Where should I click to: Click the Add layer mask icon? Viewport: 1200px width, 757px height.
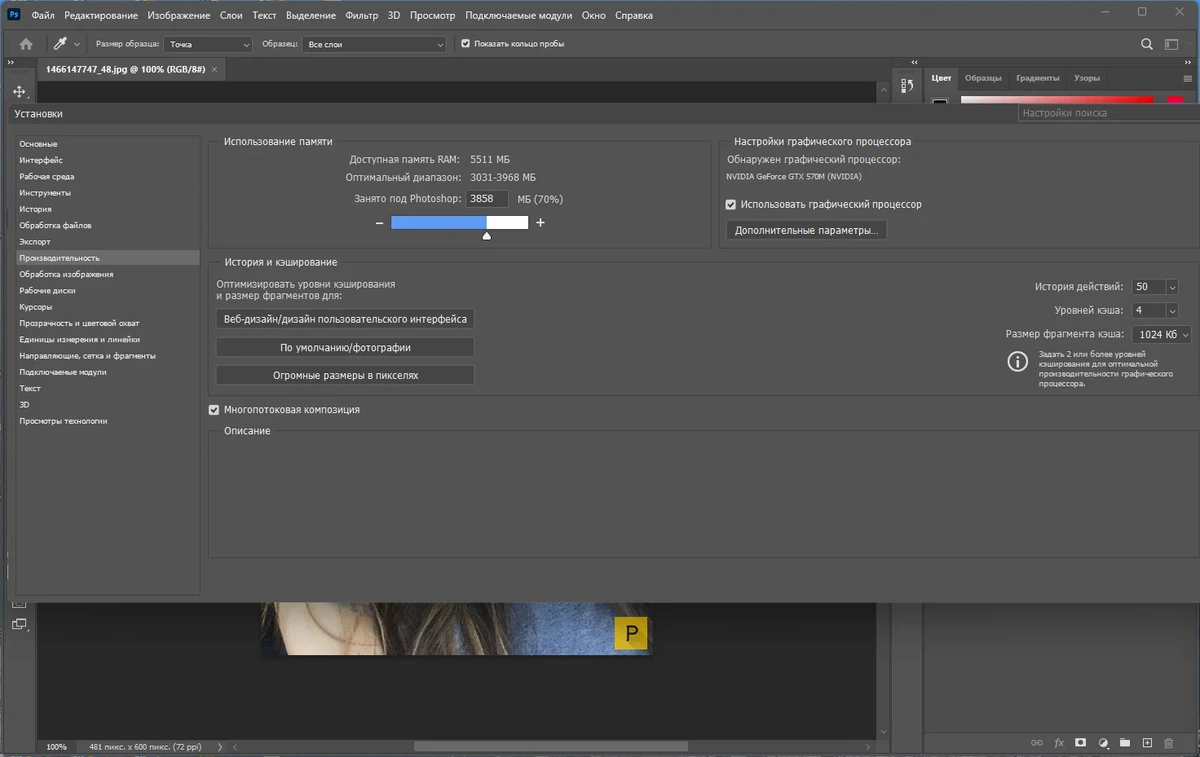click(1081, 743)
